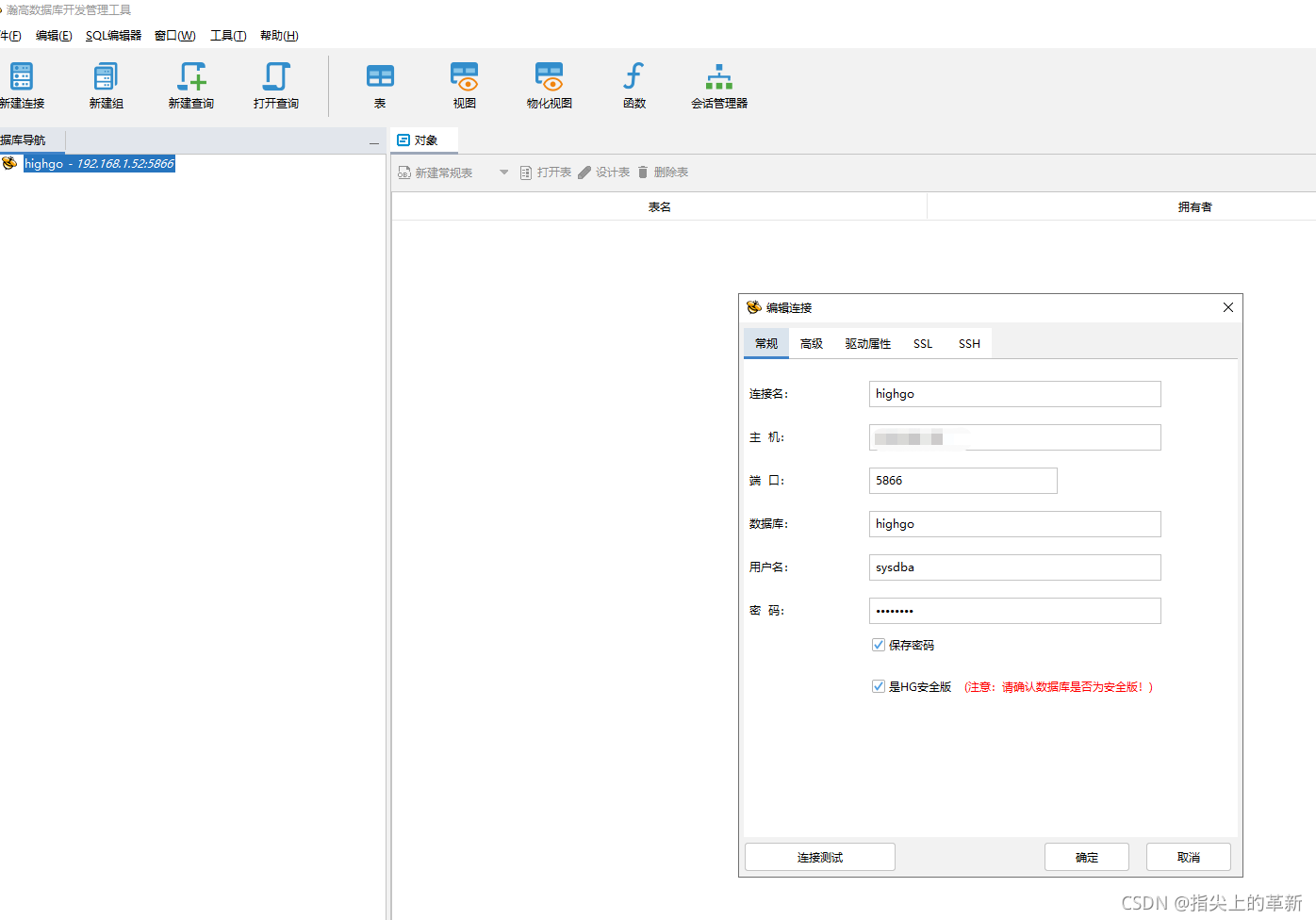Select the 表 table toolbar icon
The image size is (1316, 920).
pyautogui.click(x=380, y=85)
